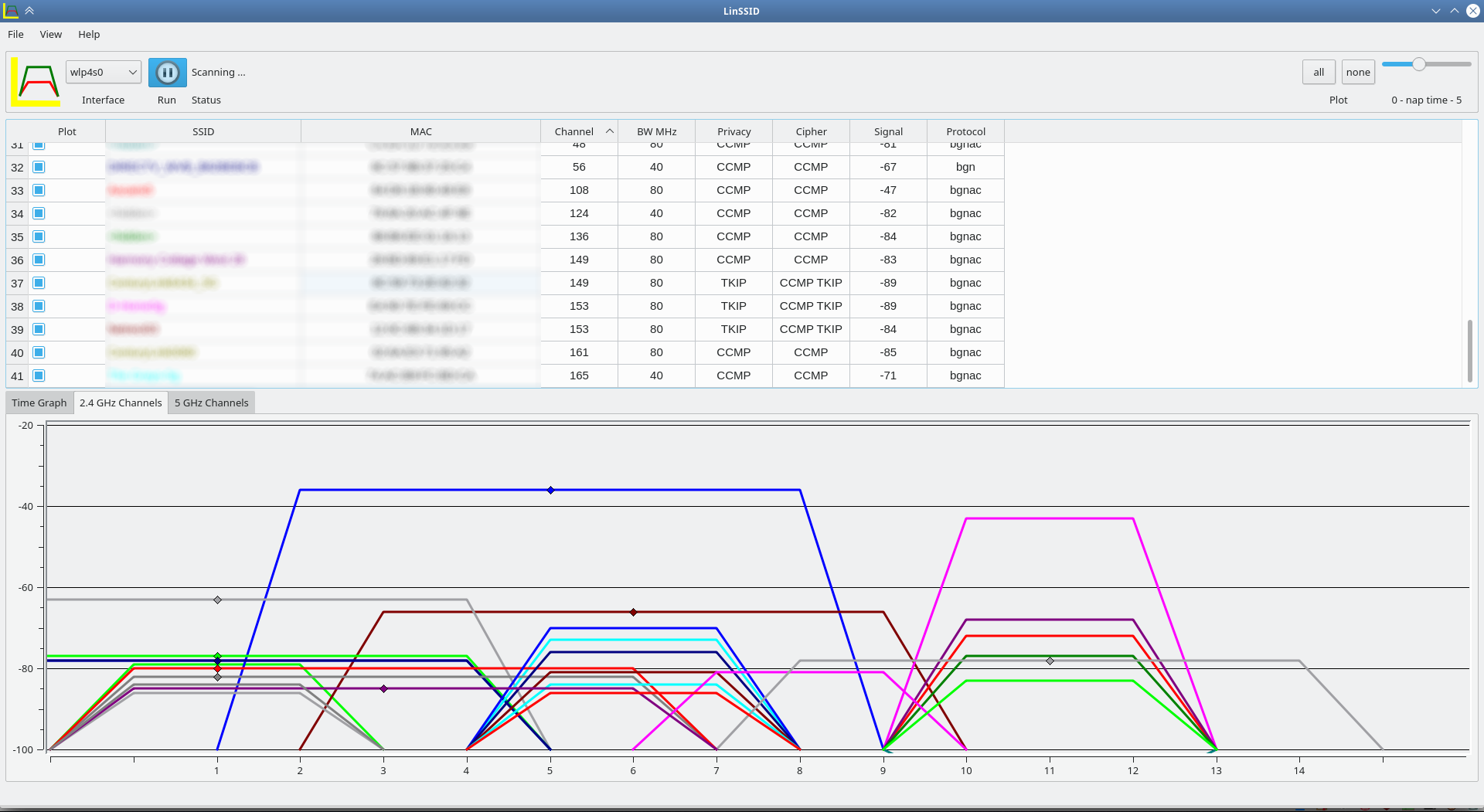This screenshot has width=1484, height=812.
Task: Sort table by Signal column header
Action: [x=888, y=131]
